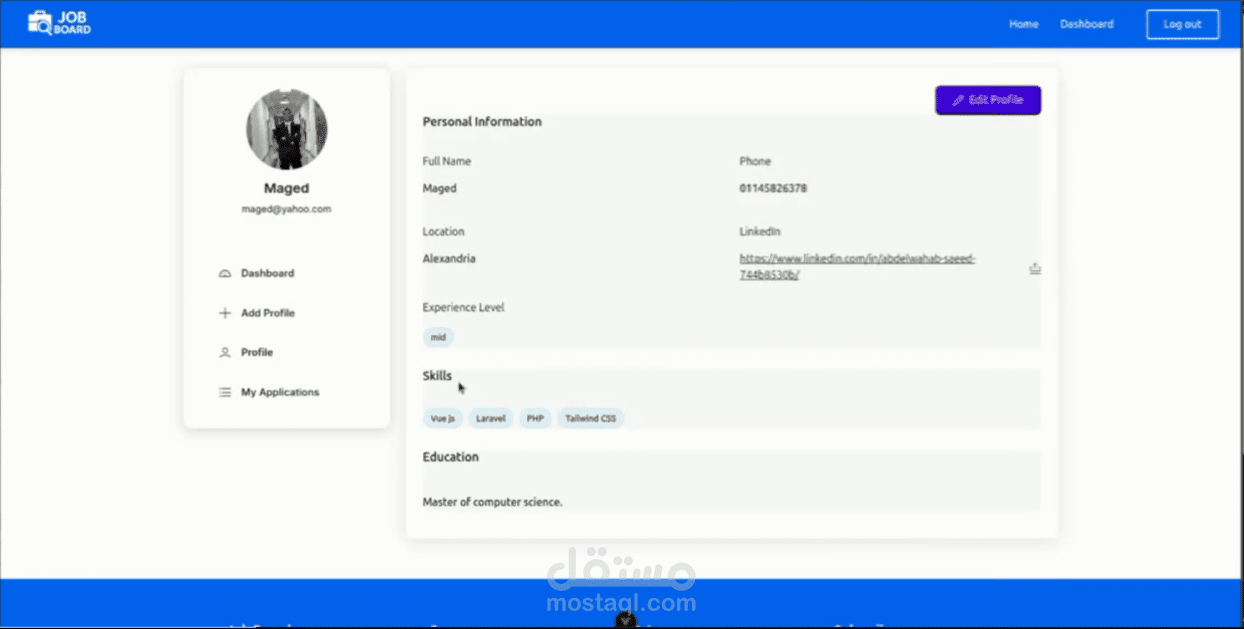Click the Education section heading

[450, 457]
